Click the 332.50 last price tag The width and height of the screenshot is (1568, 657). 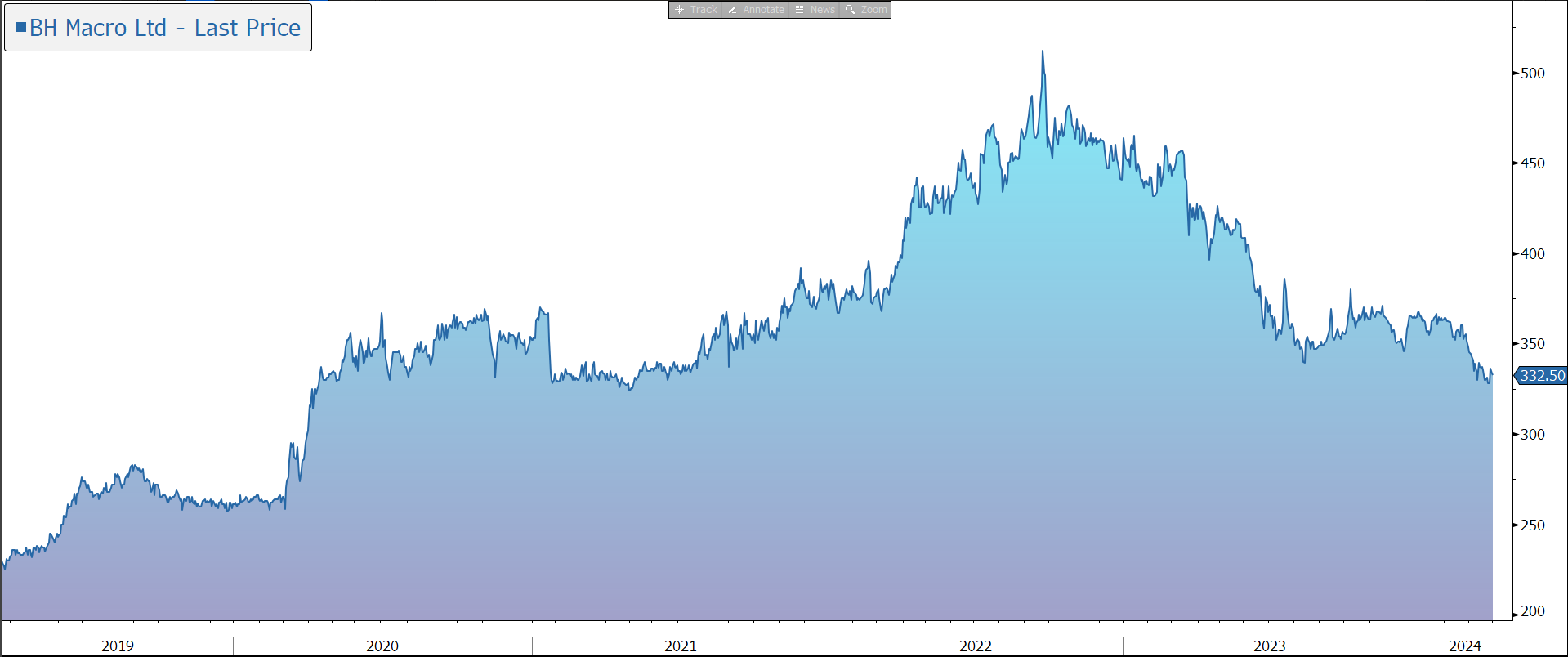tap(1541, 376)
